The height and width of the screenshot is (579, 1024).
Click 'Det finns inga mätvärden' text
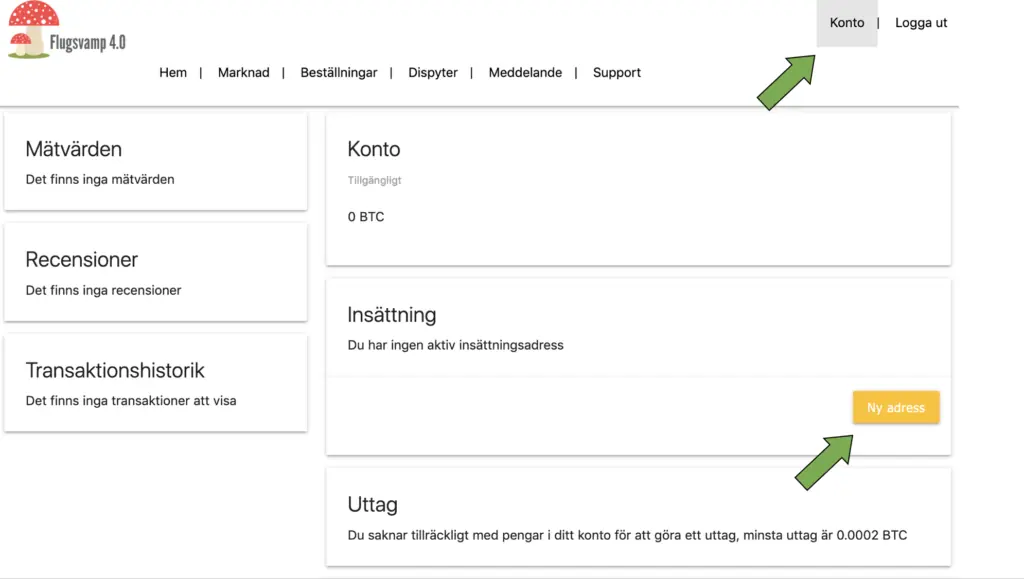100,180
